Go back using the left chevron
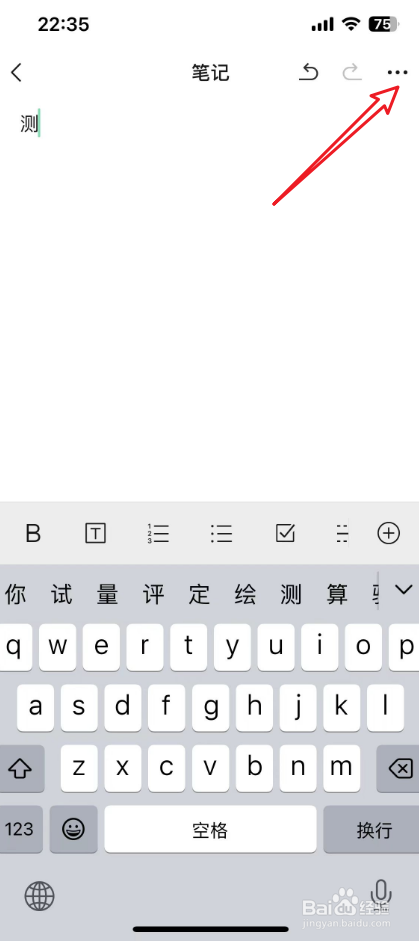The width and height of the screenshot is (419, 941). [x=16, y=73]
